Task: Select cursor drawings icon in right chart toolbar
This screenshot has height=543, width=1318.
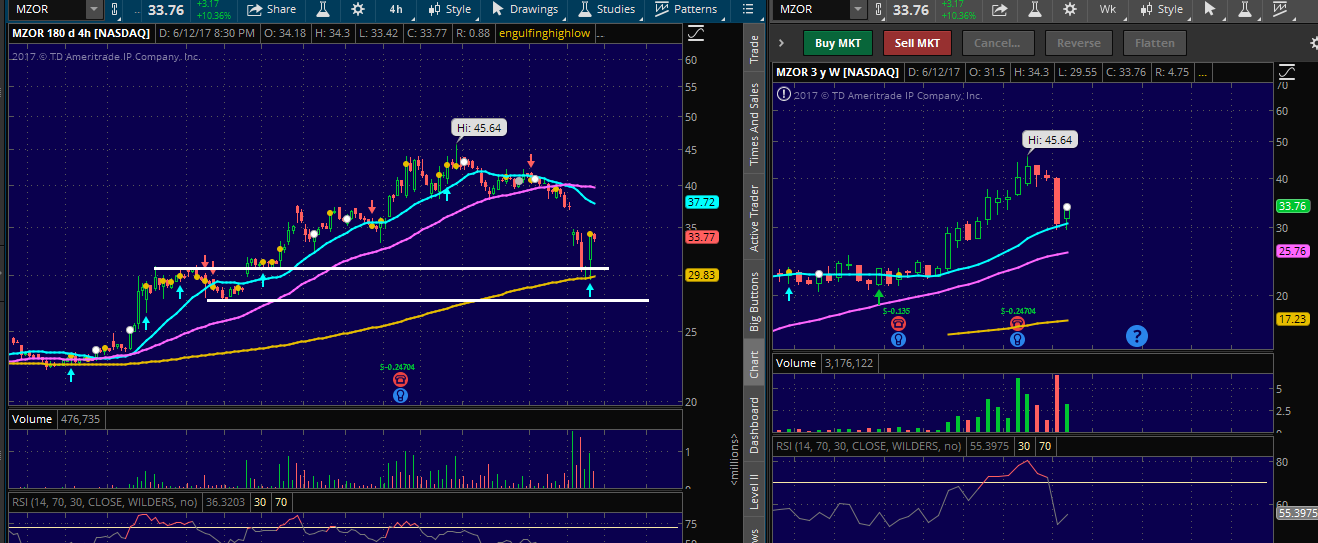Action: click(x=1209, y=10)
